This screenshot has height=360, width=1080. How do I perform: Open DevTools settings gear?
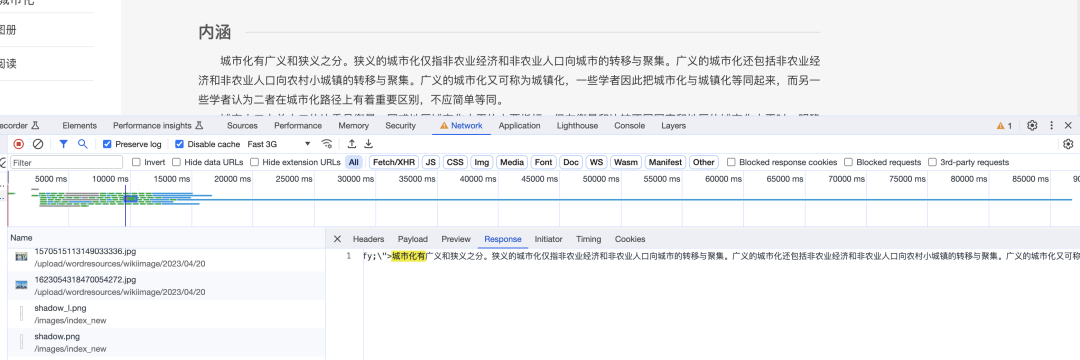pos(1032,125)
